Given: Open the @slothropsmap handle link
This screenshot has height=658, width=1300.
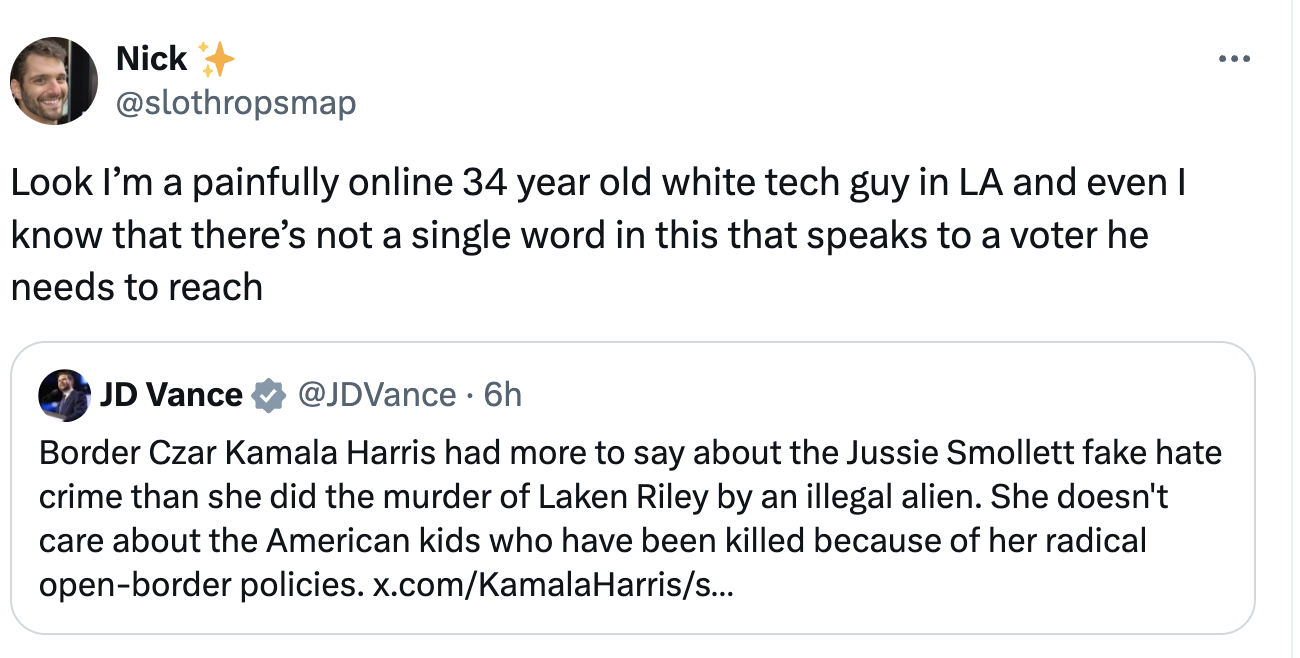Looking at the screenshot, I should (x=236, y=103).
